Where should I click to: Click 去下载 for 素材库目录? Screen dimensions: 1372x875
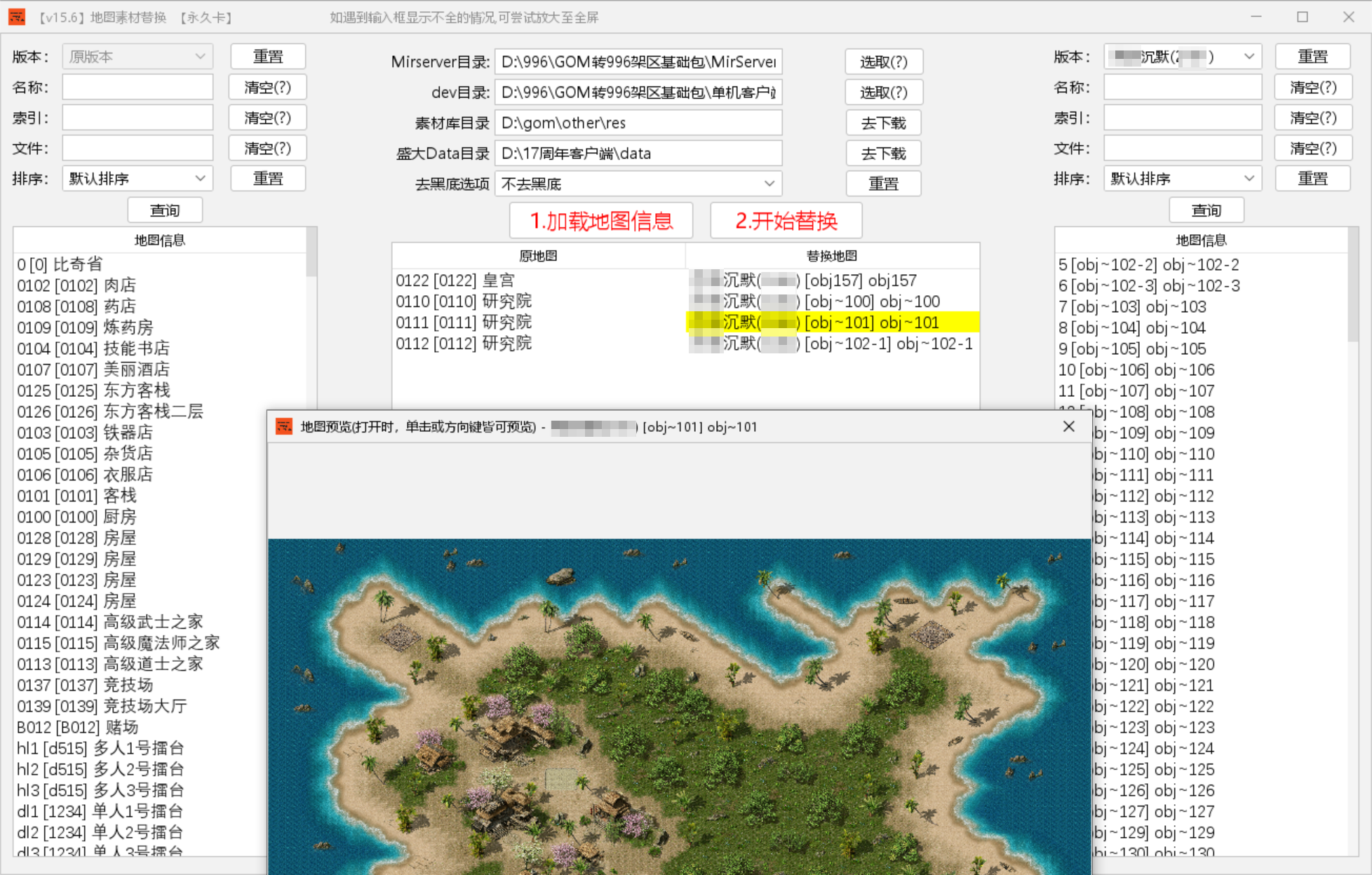click(x=884, y=123)
